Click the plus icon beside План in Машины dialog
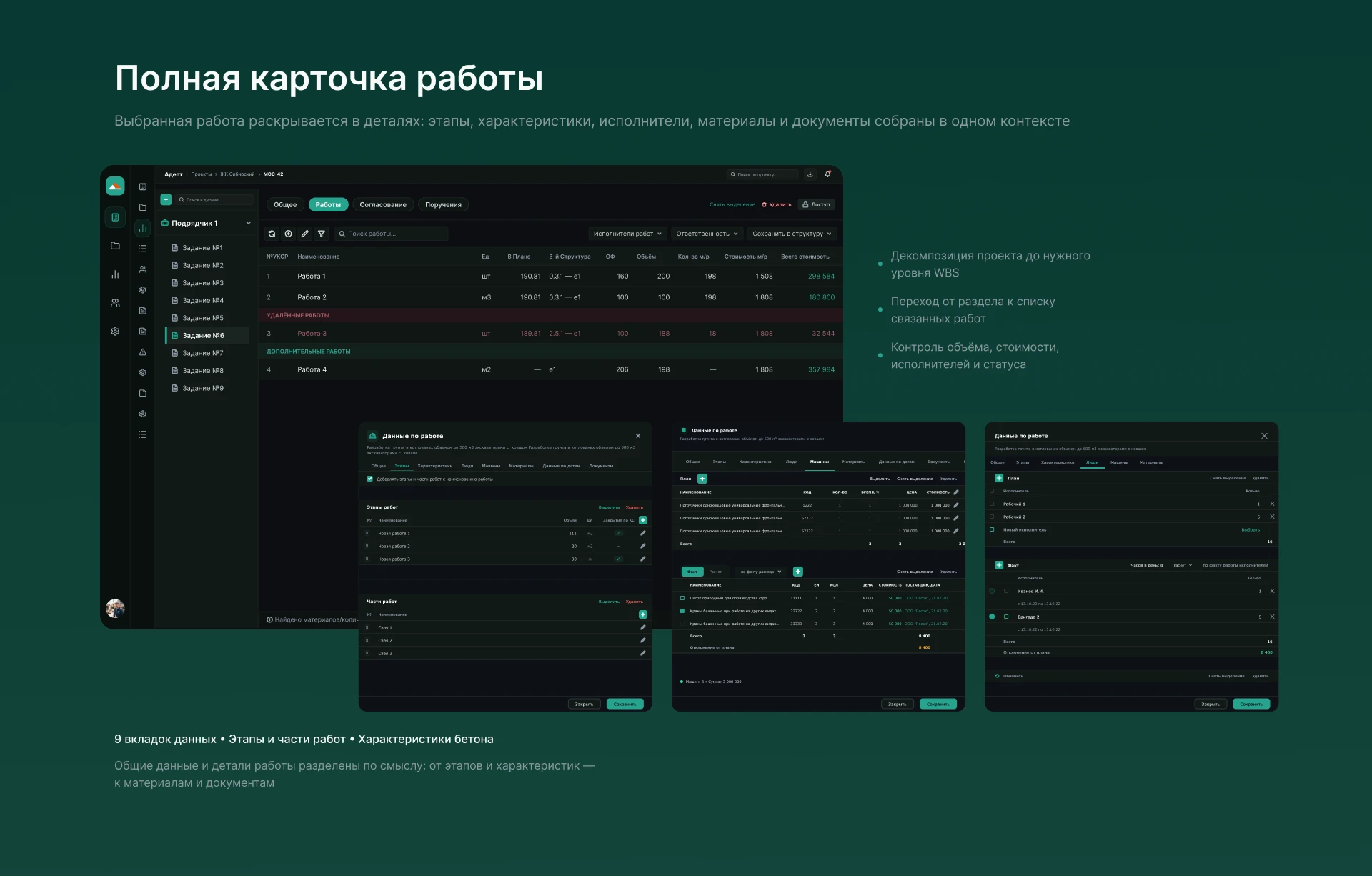Image resolution: width=1372 pixels, height=876 pixels. tap(702, 479)
